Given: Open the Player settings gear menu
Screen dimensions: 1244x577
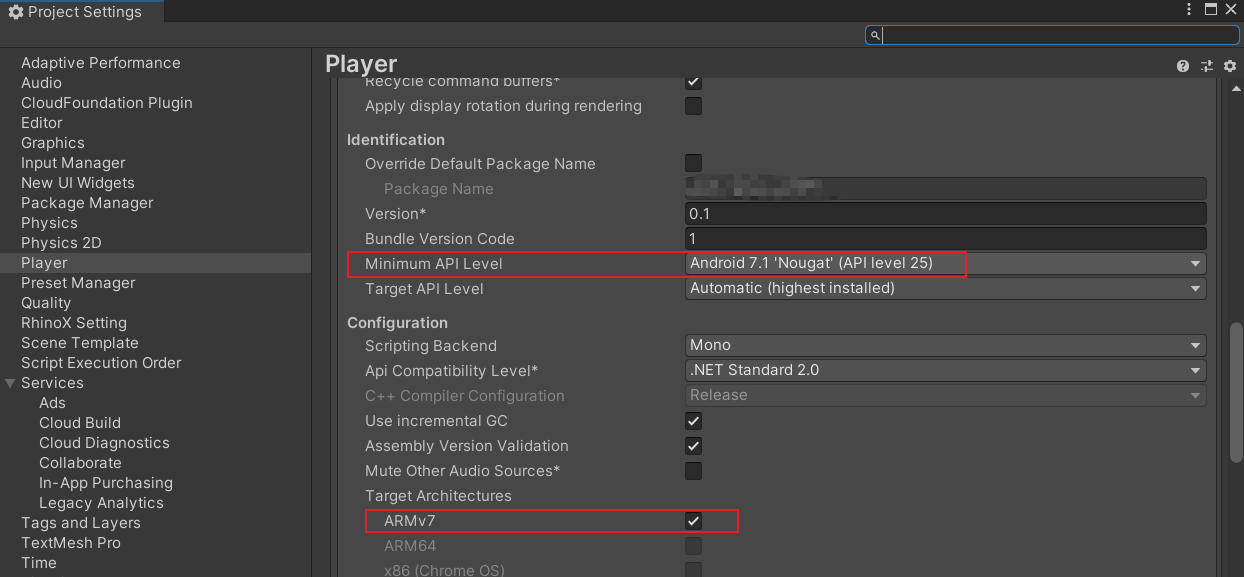Looking at the screenshot, I should coord(1230,66).
